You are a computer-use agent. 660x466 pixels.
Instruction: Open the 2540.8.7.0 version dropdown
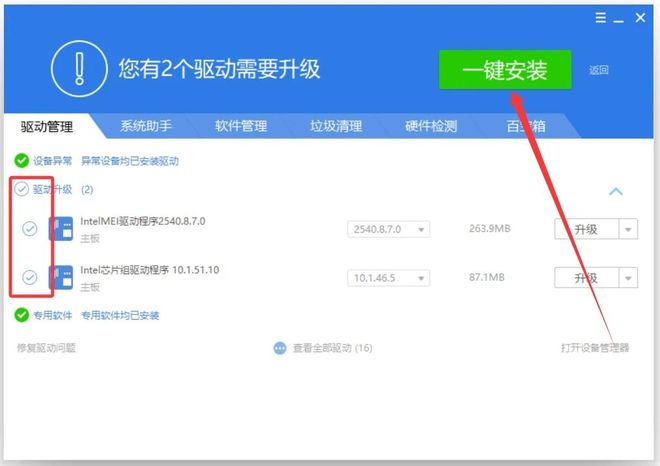pos(389,229)
